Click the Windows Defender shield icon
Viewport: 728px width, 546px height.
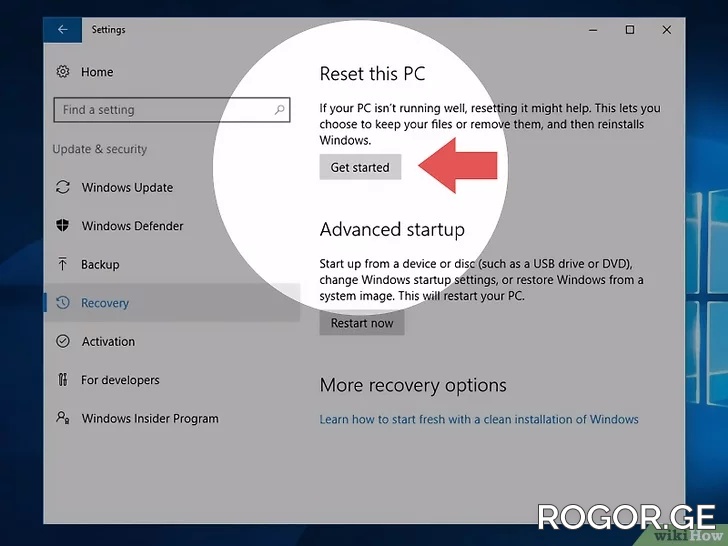[63, 226]
